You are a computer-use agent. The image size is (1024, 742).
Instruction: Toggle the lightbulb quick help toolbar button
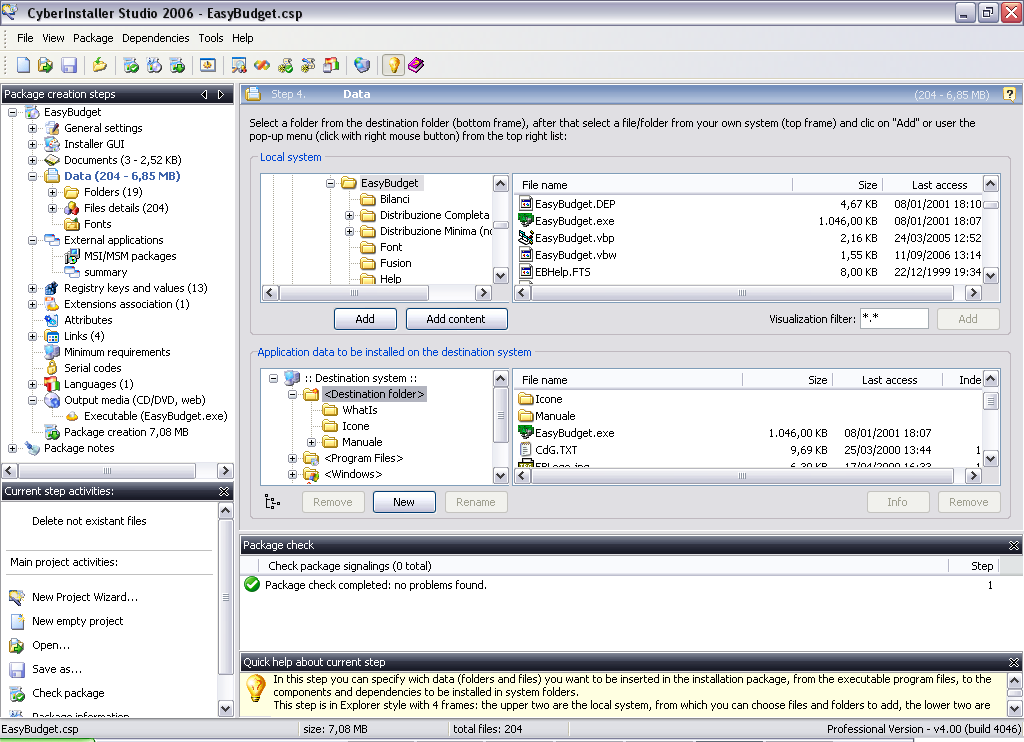(x=393, y=65)
